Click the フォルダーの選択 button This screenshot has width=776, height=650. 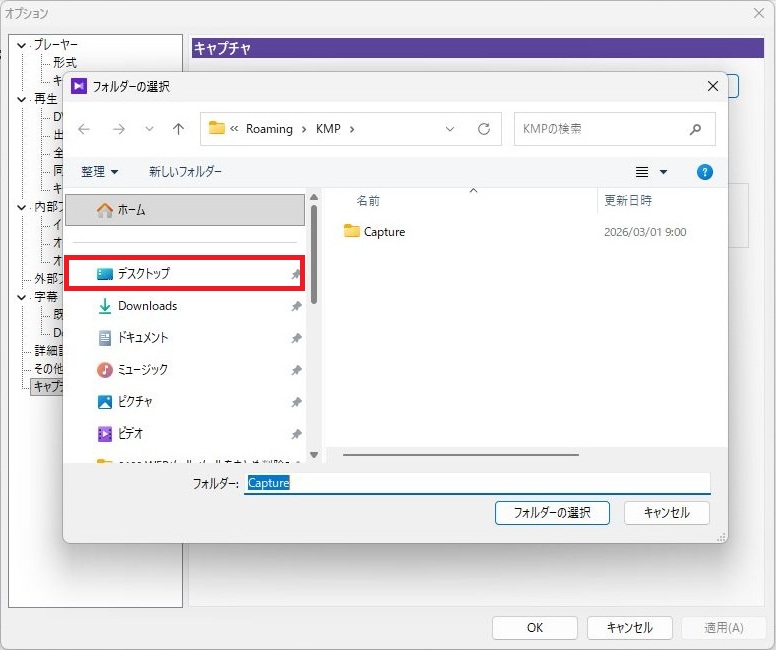point(552,512)
